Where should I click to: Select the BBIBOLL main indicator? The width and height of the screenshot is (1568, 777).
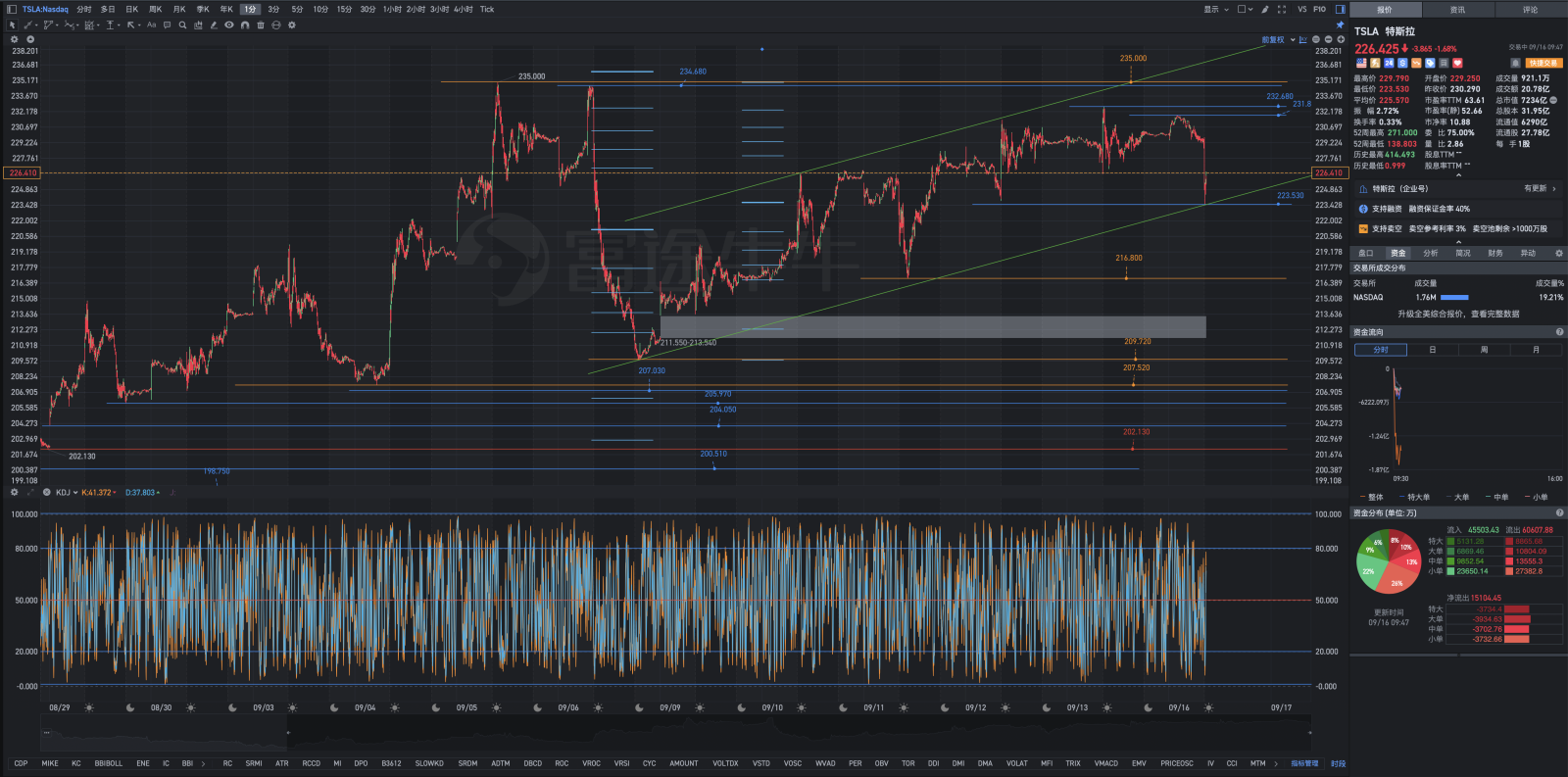point(109,763)
